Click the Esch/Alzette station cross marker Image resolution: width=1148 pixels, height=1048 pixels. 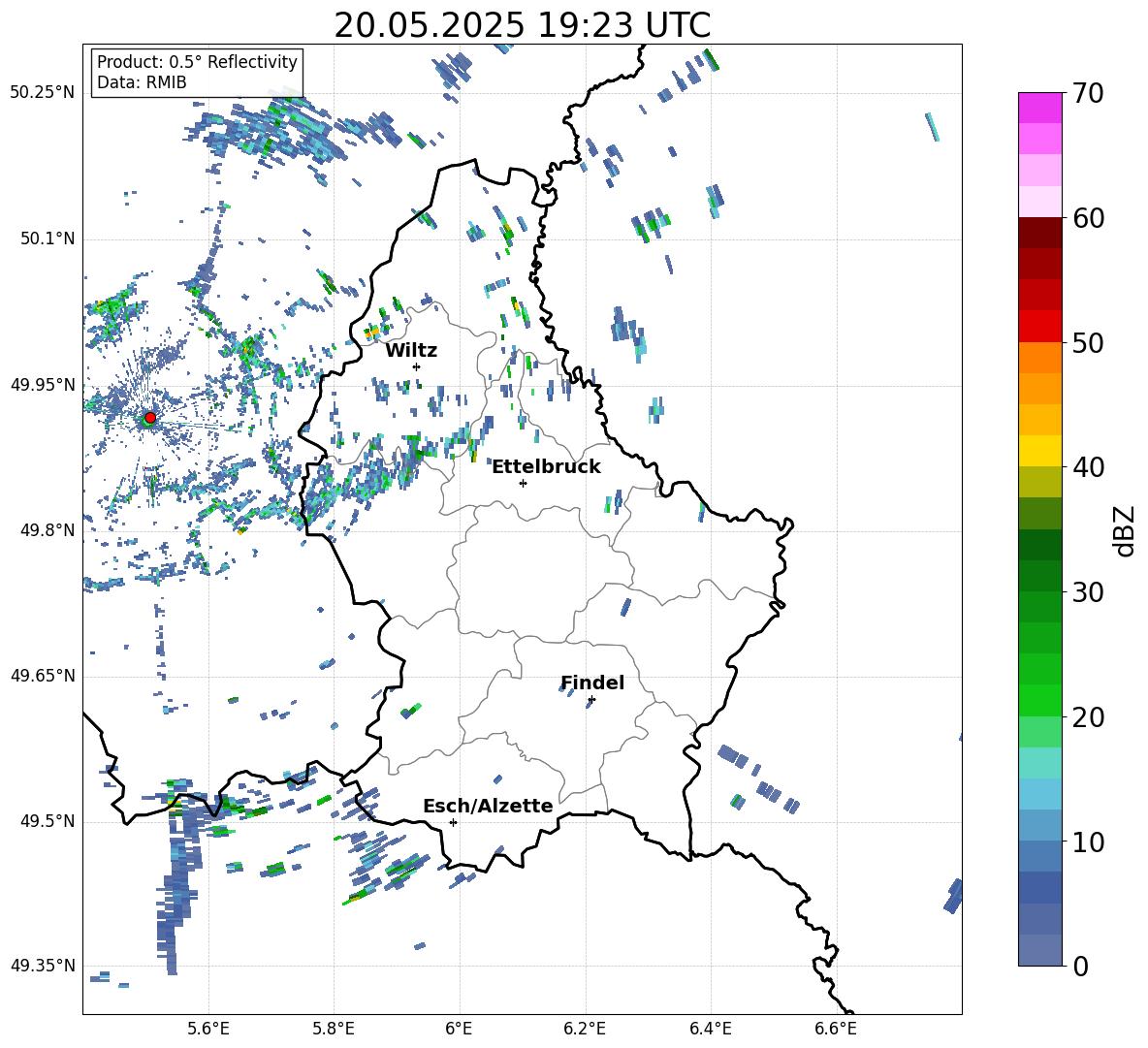453,822
